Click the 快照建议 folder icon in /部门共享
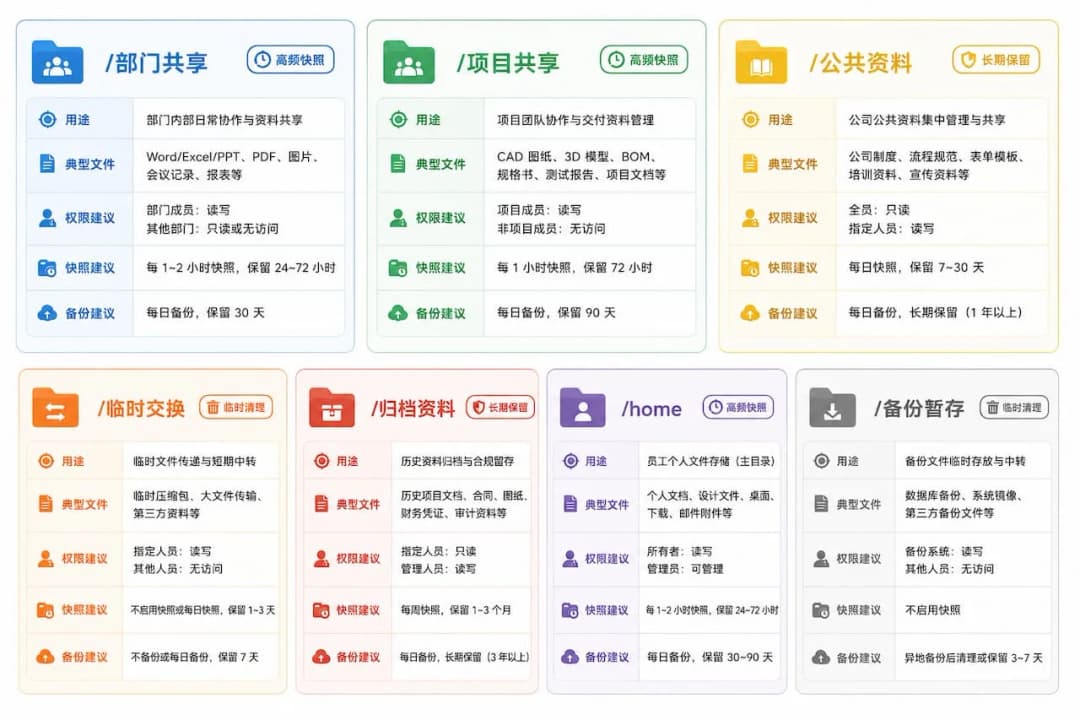 47,268
